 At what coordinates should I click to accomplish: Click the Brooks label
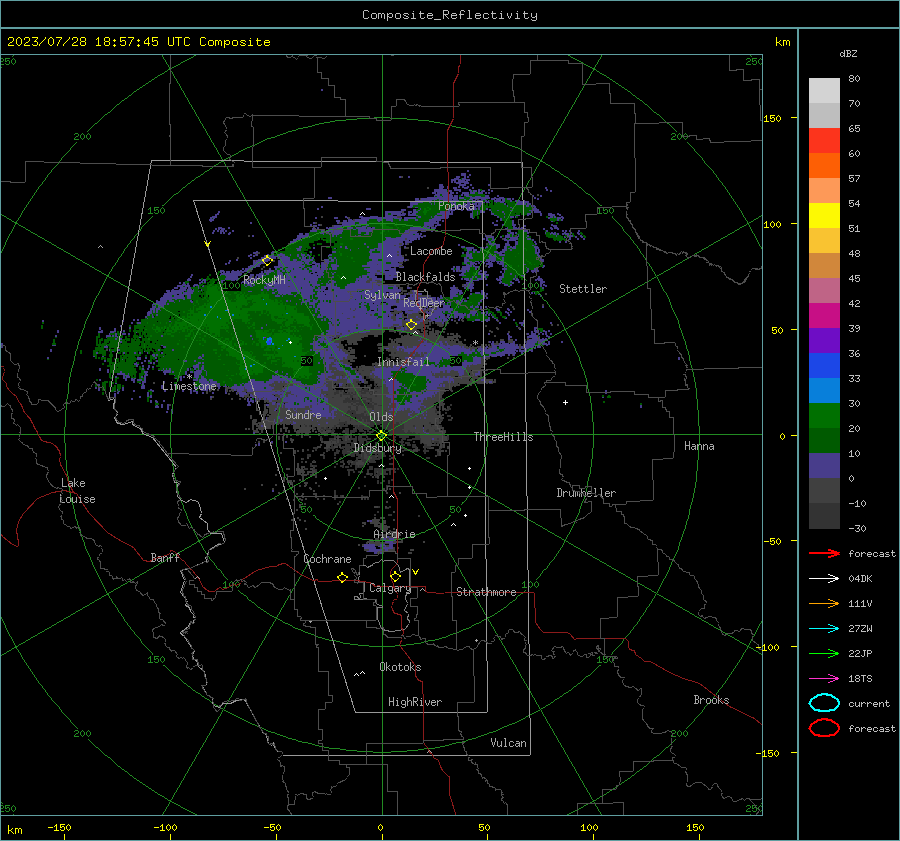point(711,700)
